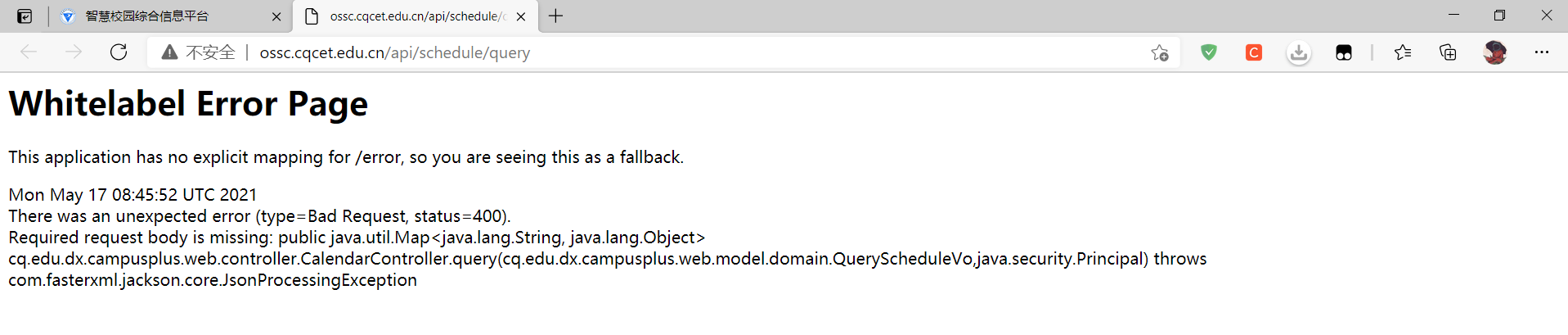The height and width of the screenshot is (335, 1568).
Task: Close the ossc.cqcet.edu.cn schedule tab
Action: click(x=521, y=16)
